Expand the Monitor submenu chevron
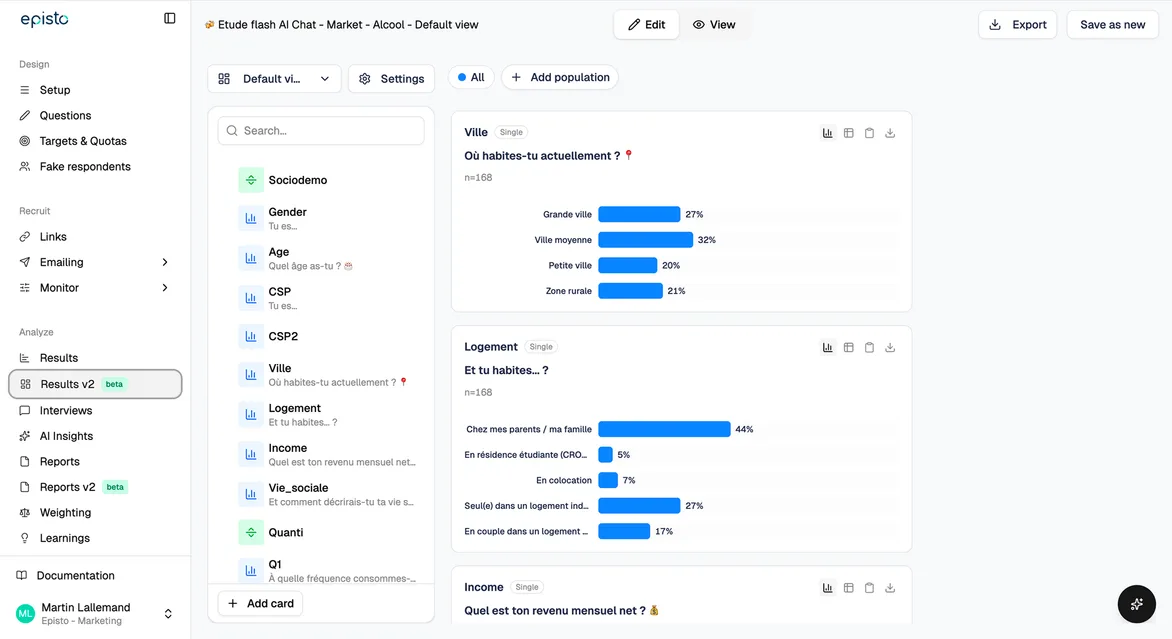The height and width of the screenshot is (639, 1172). click(165, 288)
